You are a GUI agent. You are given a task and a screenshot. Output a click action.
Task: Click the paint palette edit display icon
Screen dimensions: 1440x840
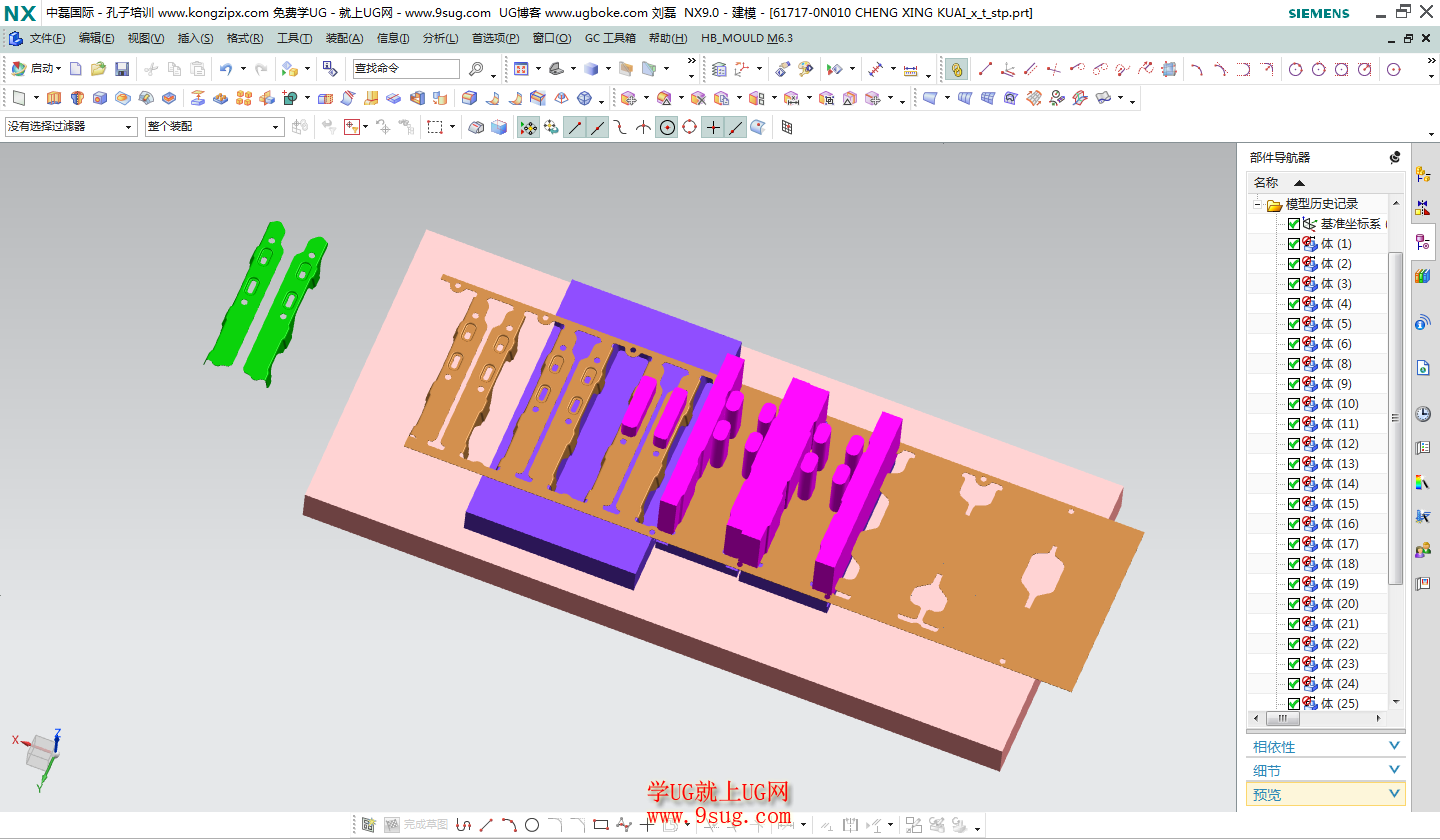pyautogui.click(x=805, y=68)
